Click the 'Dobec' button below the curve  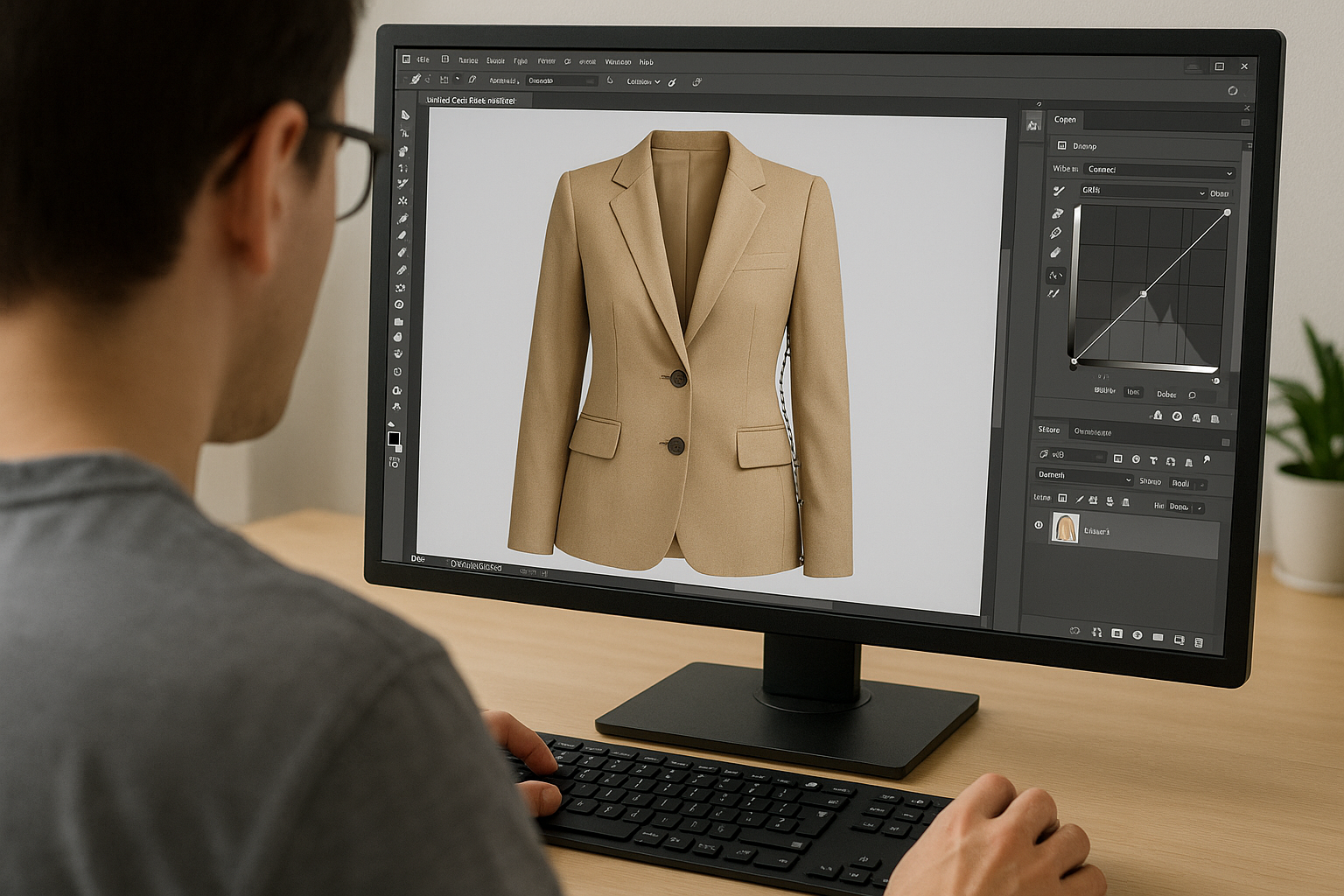click(1165, 395)
